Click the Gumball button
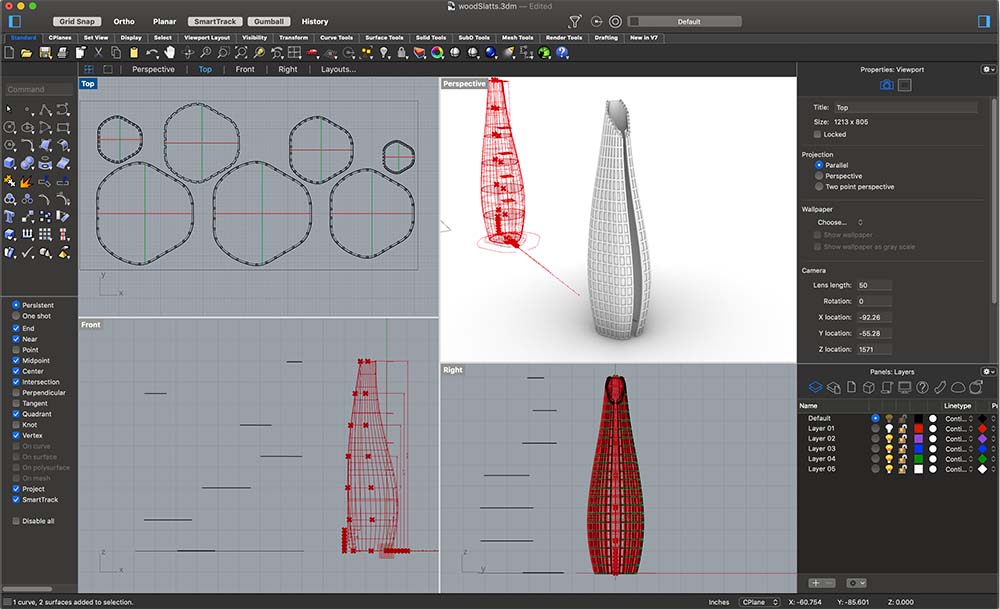Image resolution: width=1000 pixels, height=609 pixels. click(269, 21)
